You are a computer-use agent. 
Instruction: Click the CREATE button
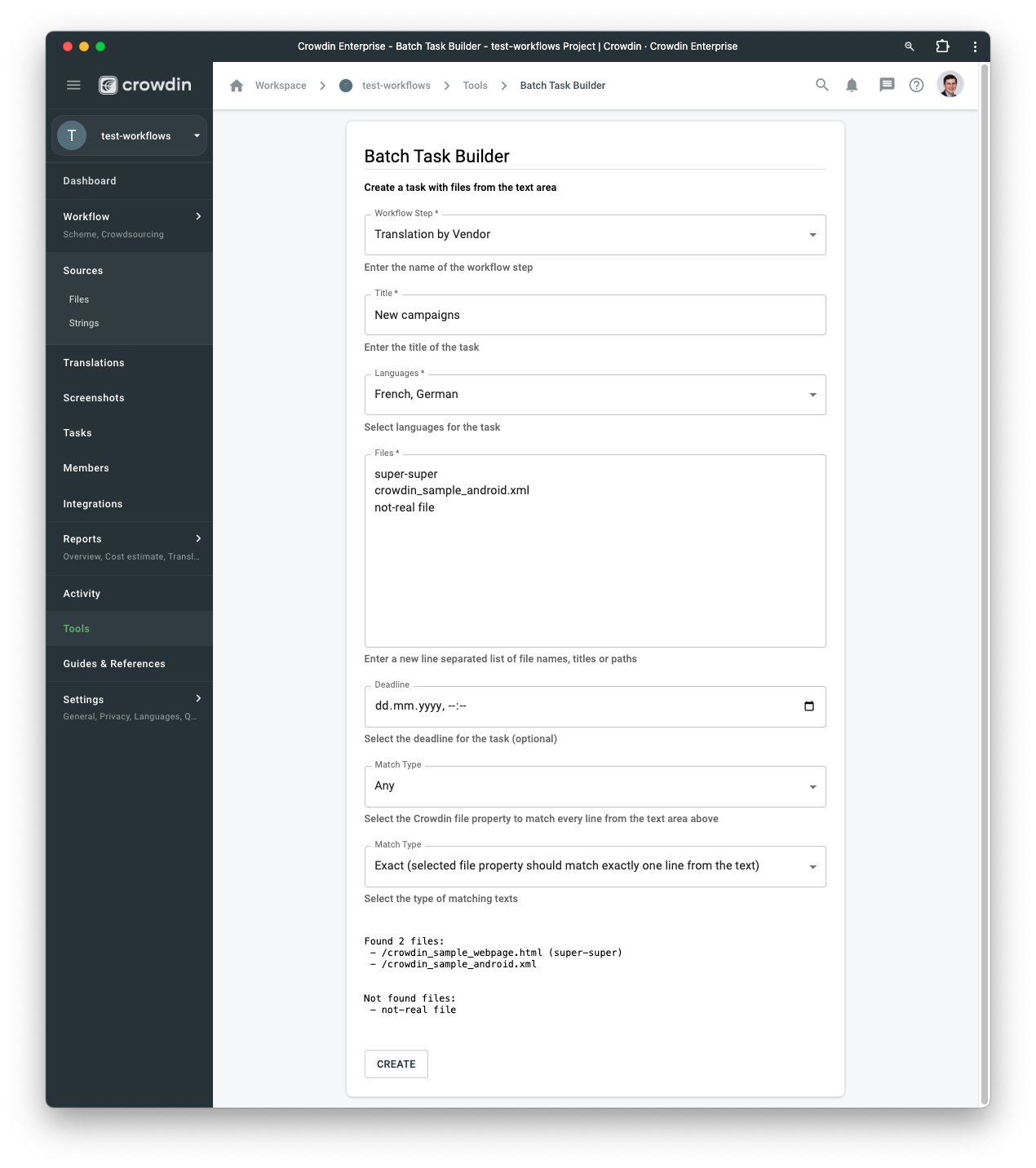396,1064
